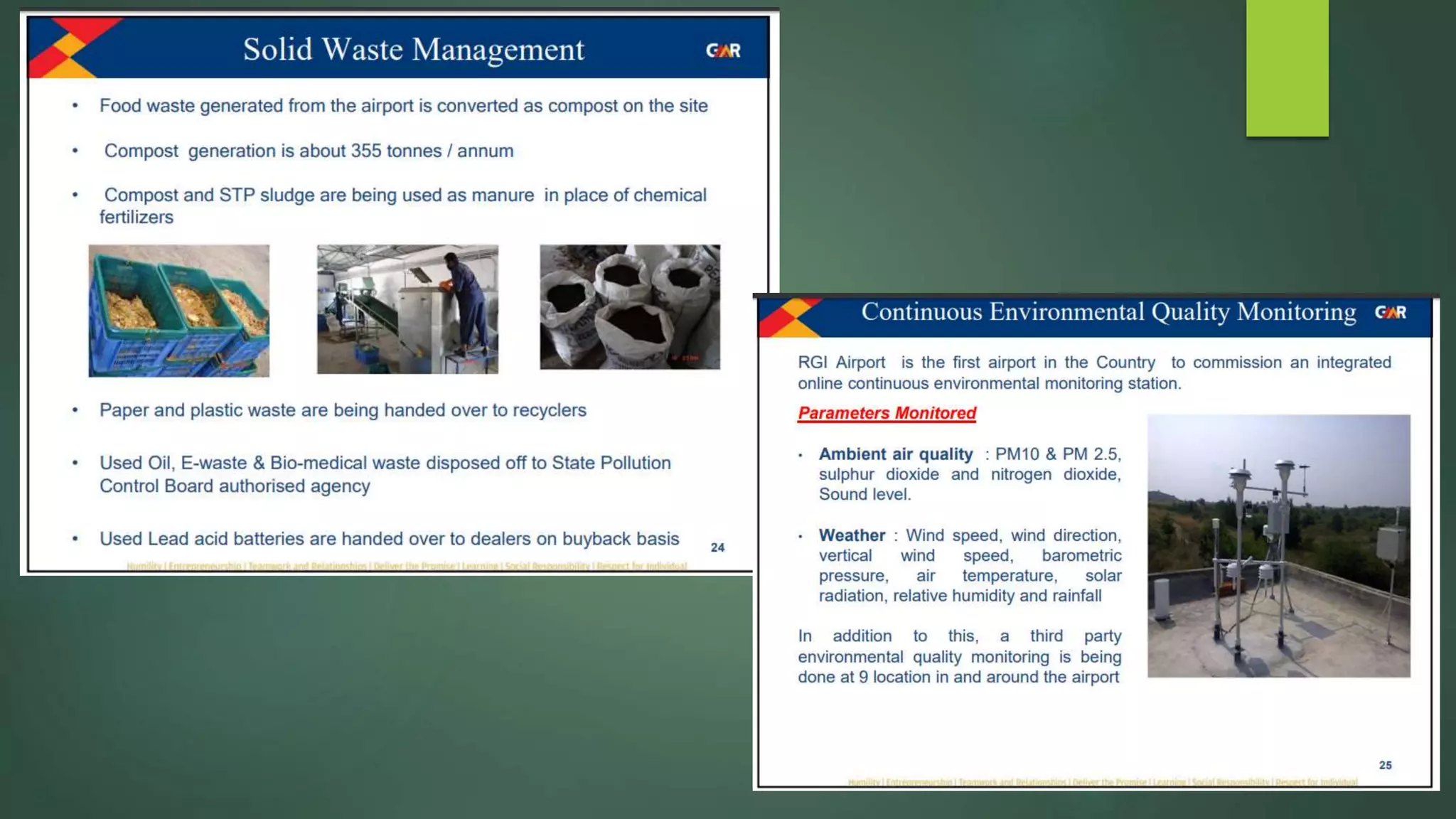1456x819 pixels.
Task: Click the 'Continuous Environmental Quality Monitoring' title
Action: coord(1108,312)
